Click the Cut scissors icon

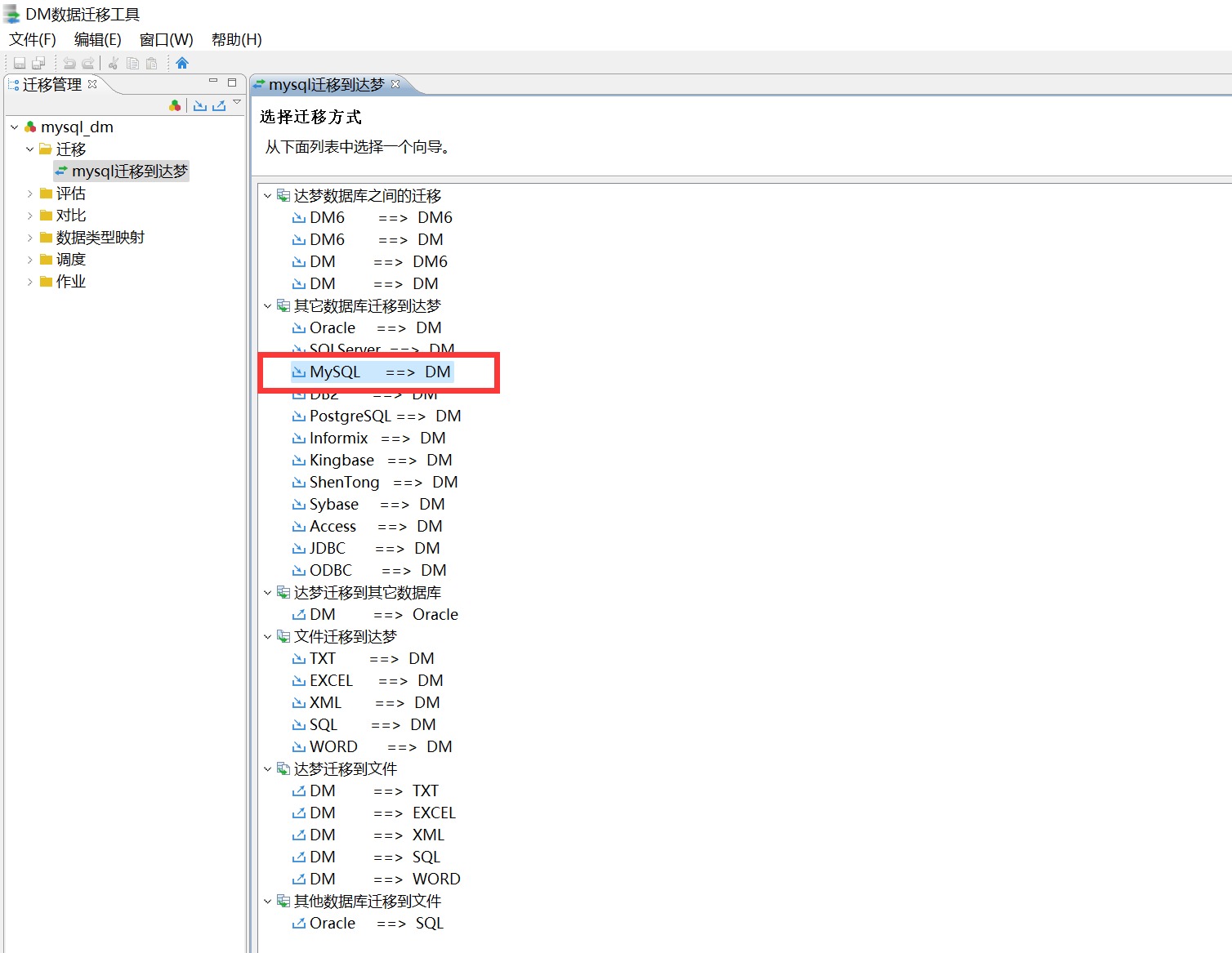click(x=114, y=63)
